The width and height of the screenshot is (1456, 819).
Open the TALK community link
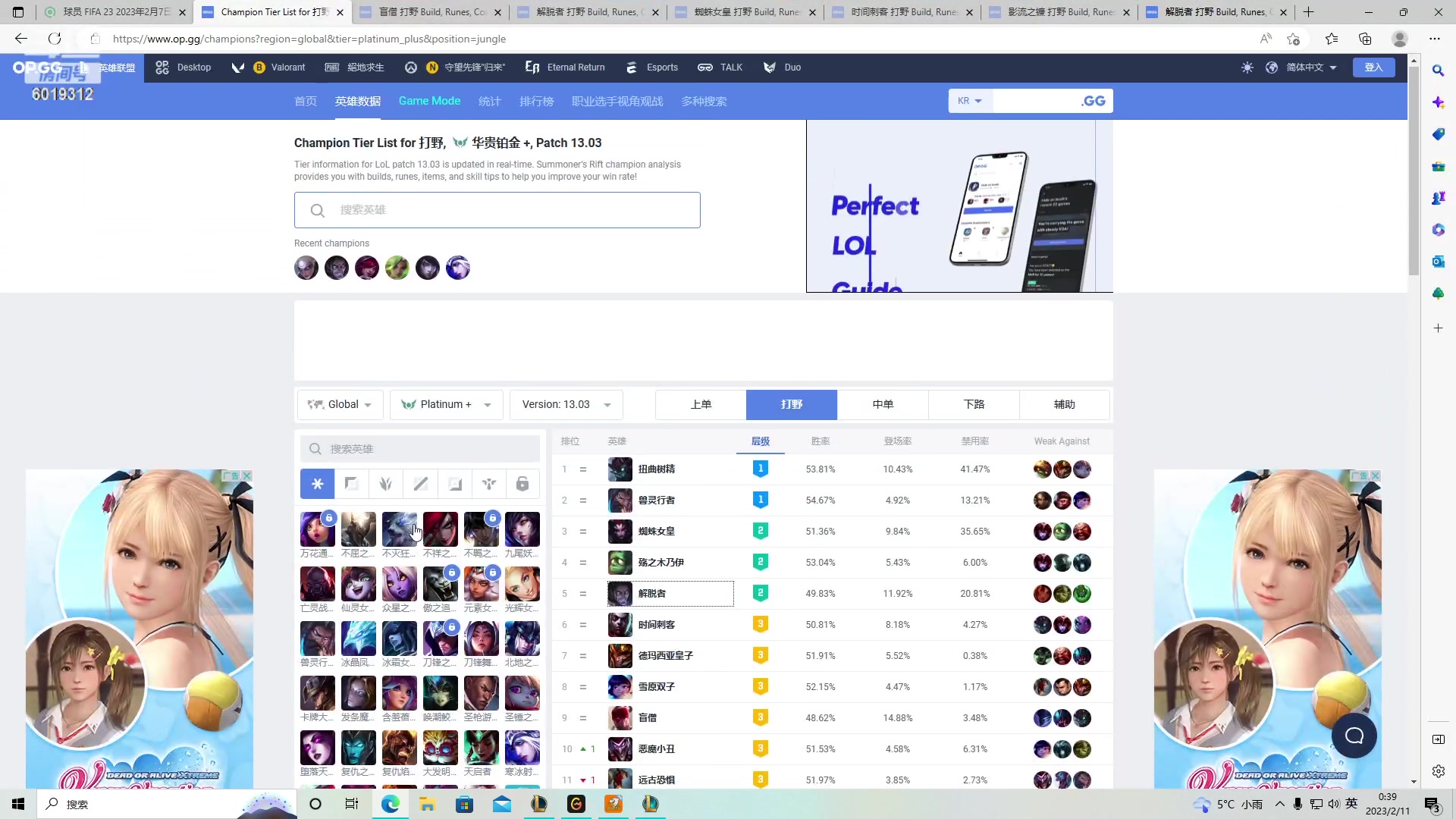[x=720, y=67]
